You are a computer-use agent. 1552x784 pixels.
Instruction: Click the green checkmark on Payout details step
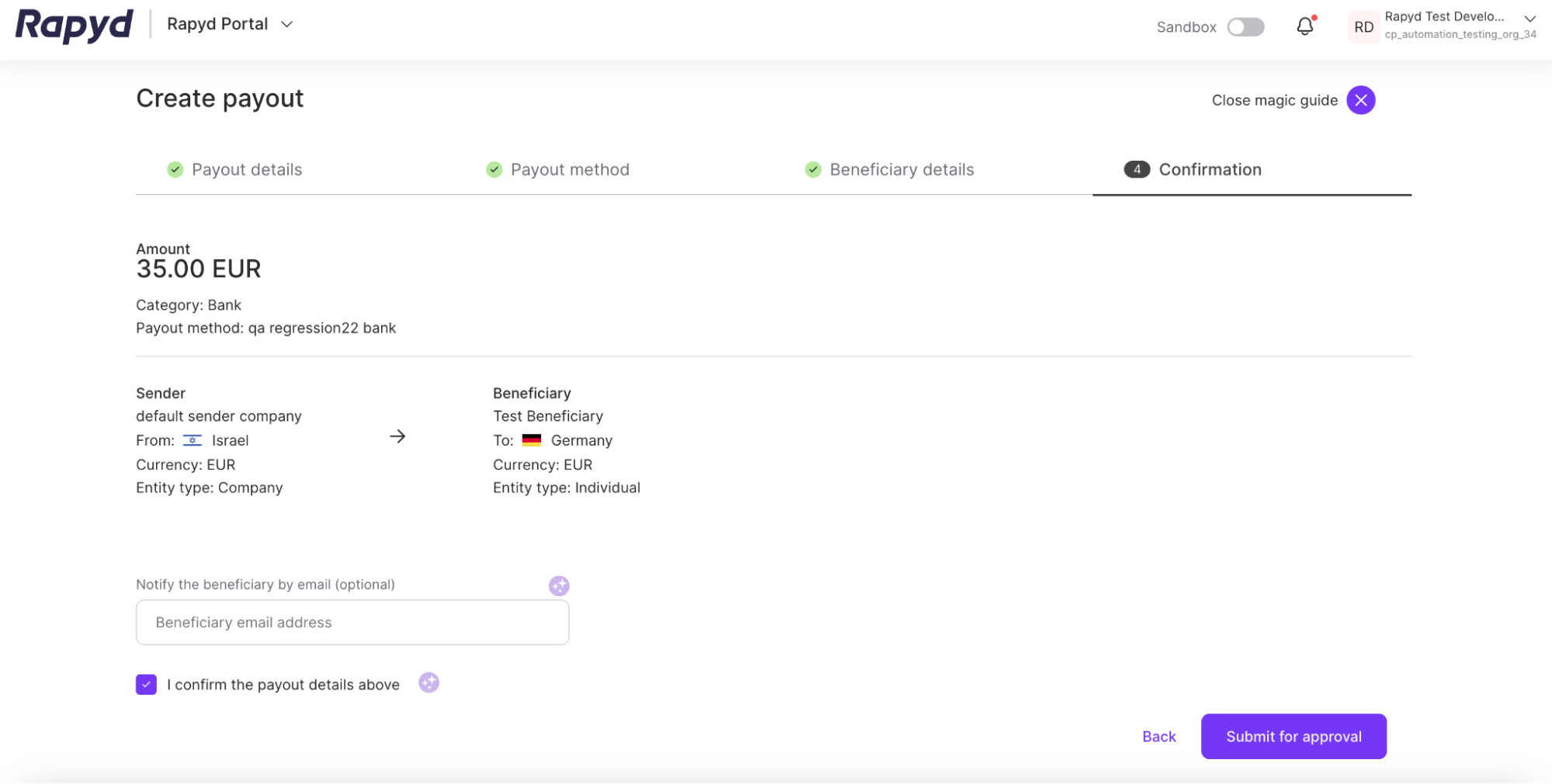pos(174,169)
